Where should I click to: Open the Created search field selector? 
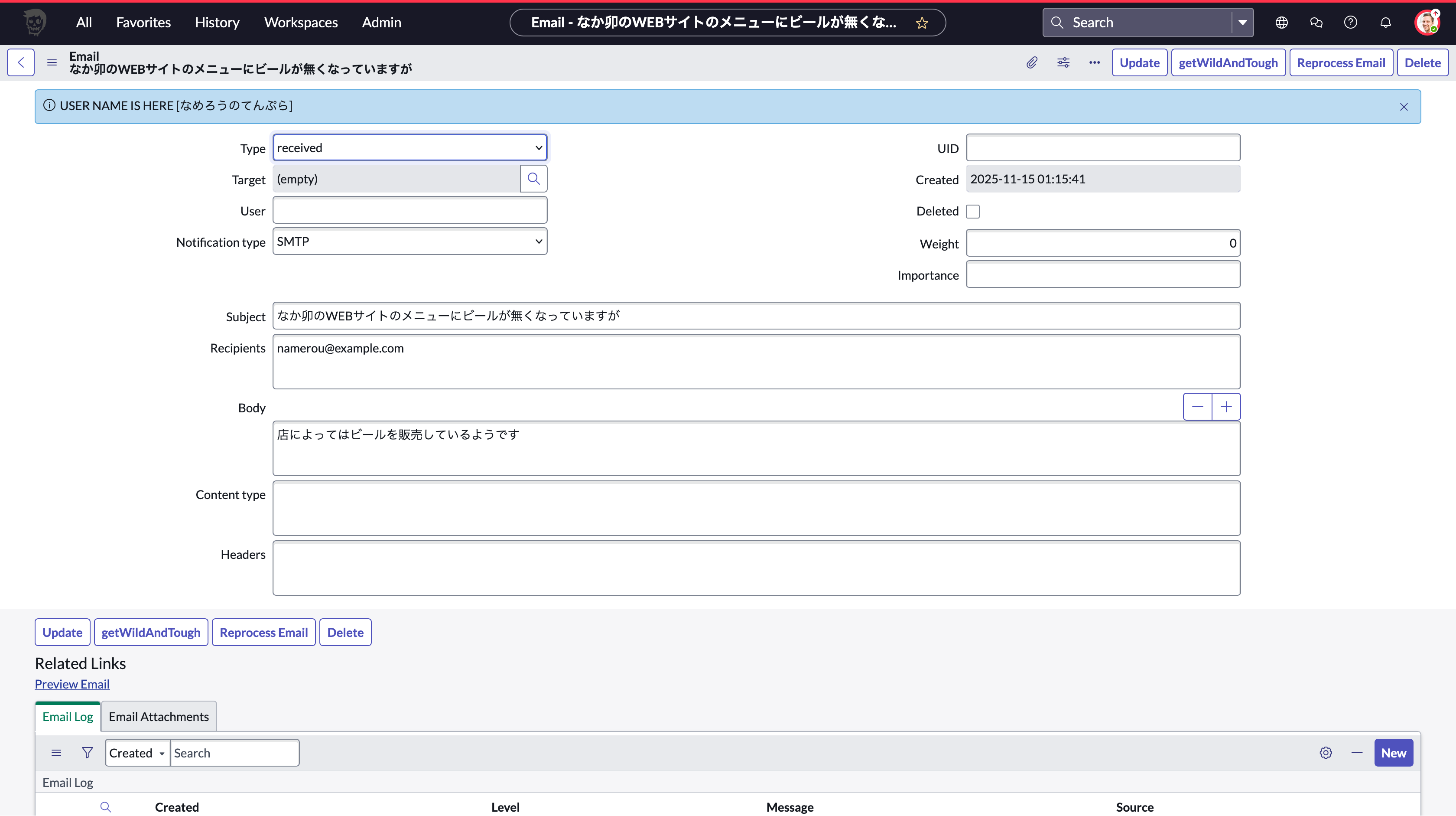pyautogui.click(x=137, y=753)
